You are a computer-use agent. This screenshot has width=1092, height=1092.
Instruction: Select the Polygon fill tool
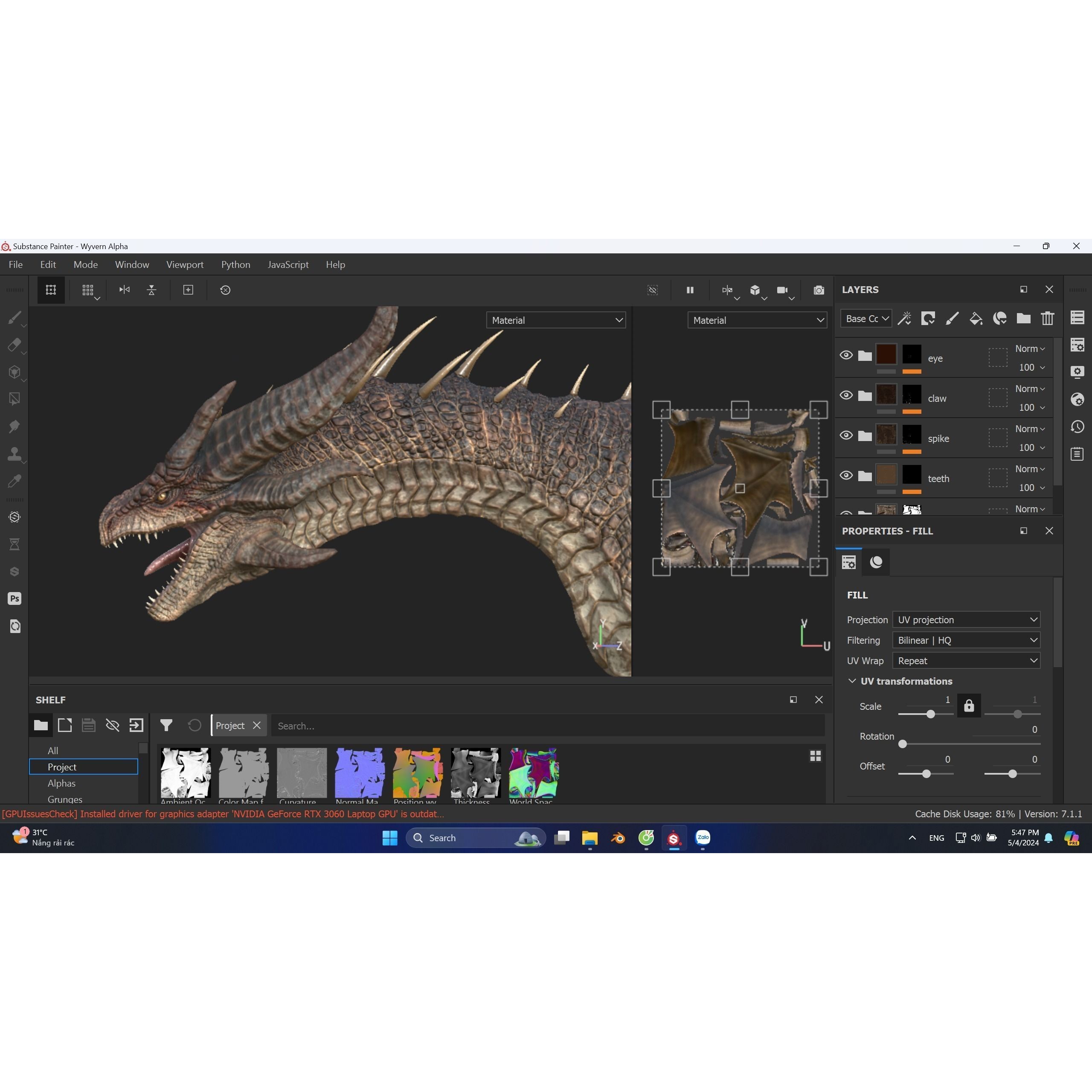pyautogui.click(x=15, y=399)
